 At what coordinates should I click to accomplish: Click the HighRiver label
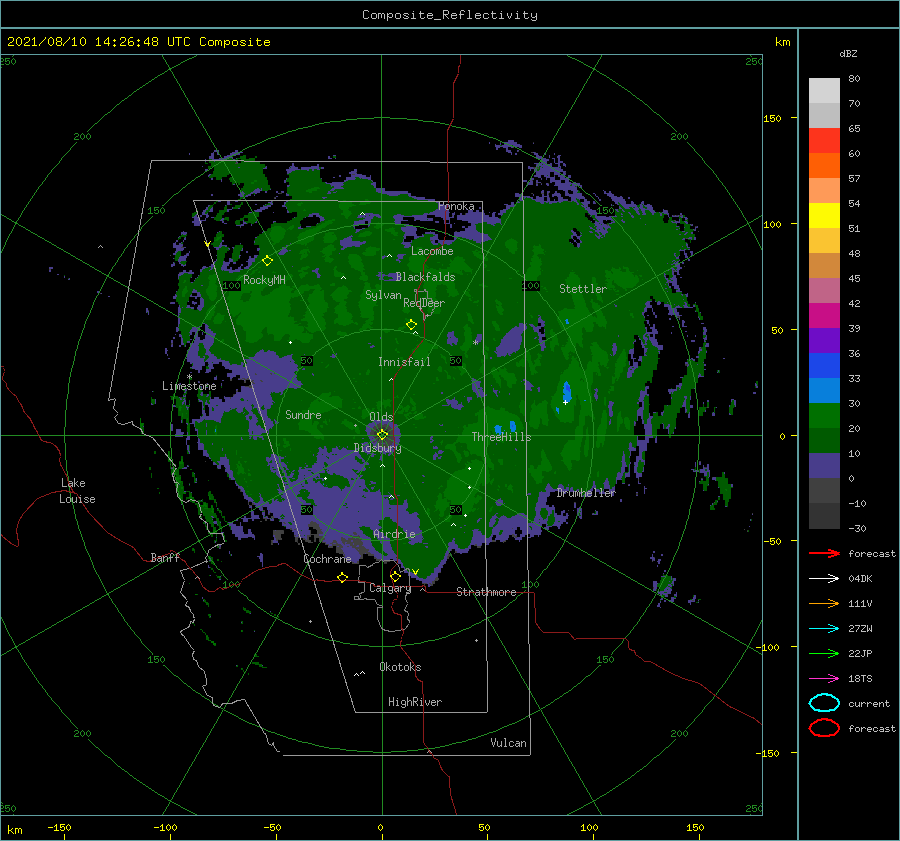coord(415,702)
